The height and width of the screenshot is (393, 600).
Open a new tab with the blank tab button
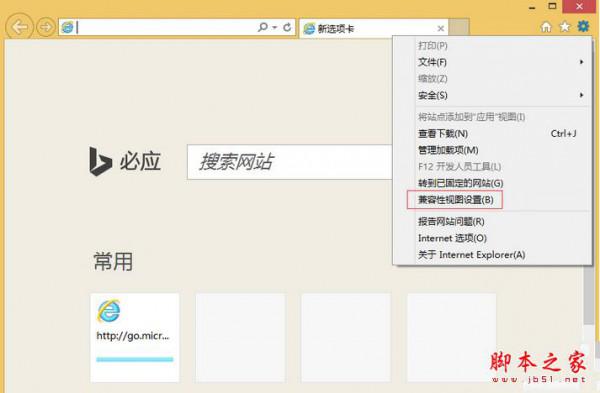coord(459,28)
